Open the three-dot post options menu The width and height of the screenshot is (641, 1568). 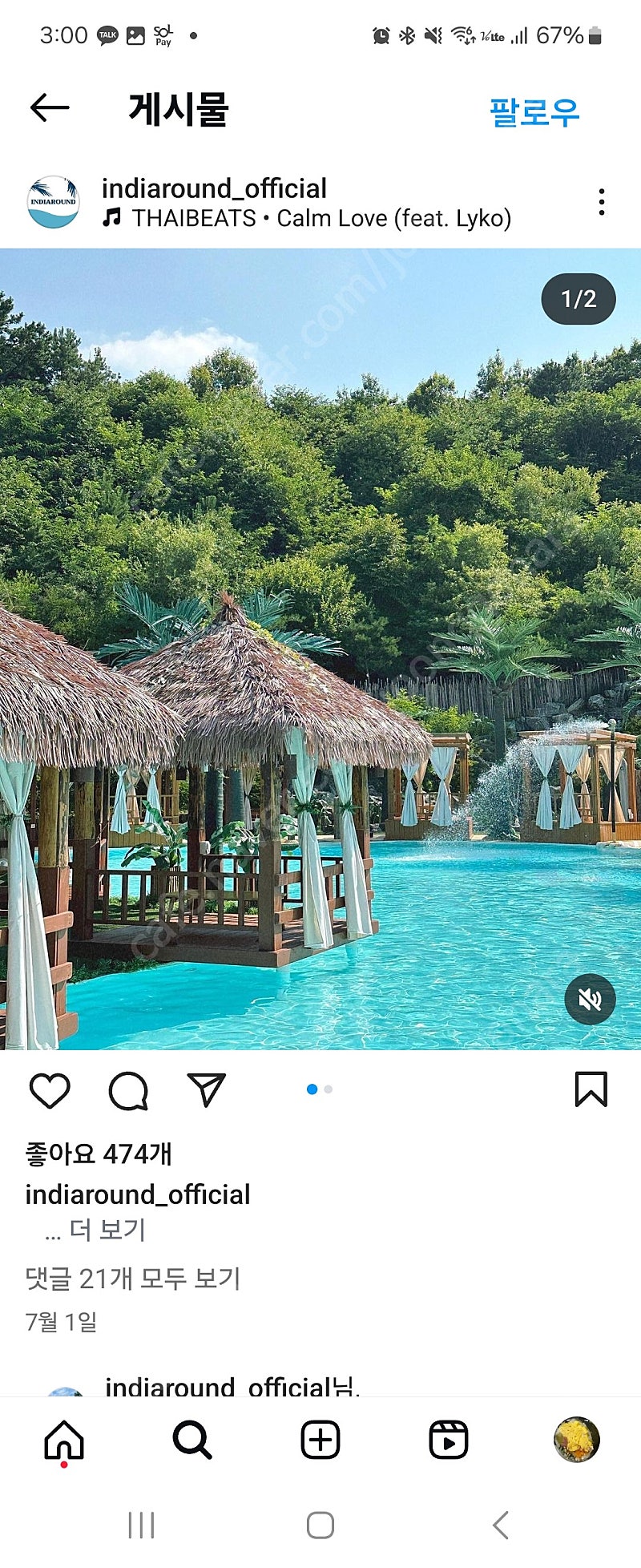pyautogui.click(x=602, y=202)
